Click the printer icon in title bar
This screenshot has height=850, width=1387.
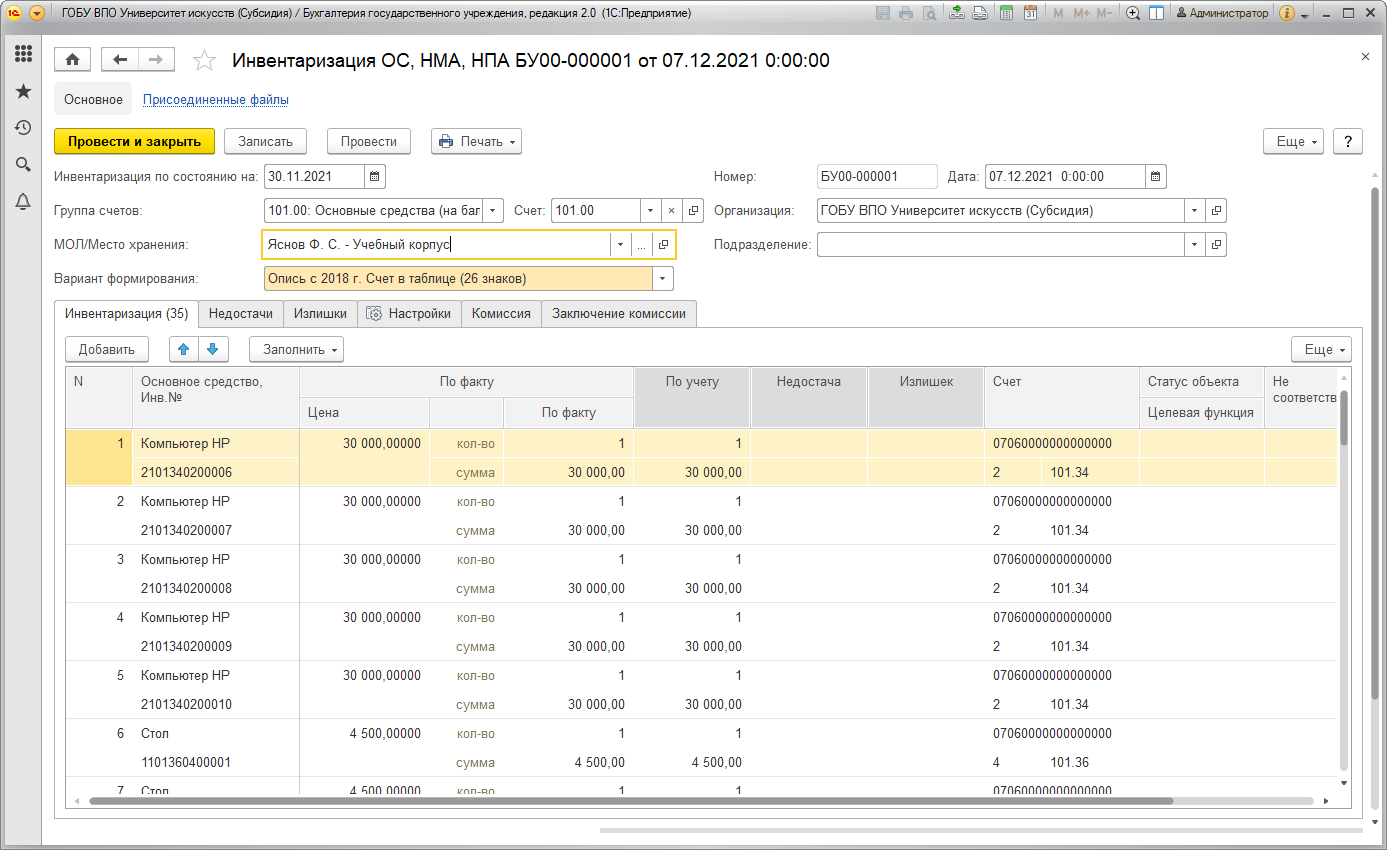[x=906, y=13]
